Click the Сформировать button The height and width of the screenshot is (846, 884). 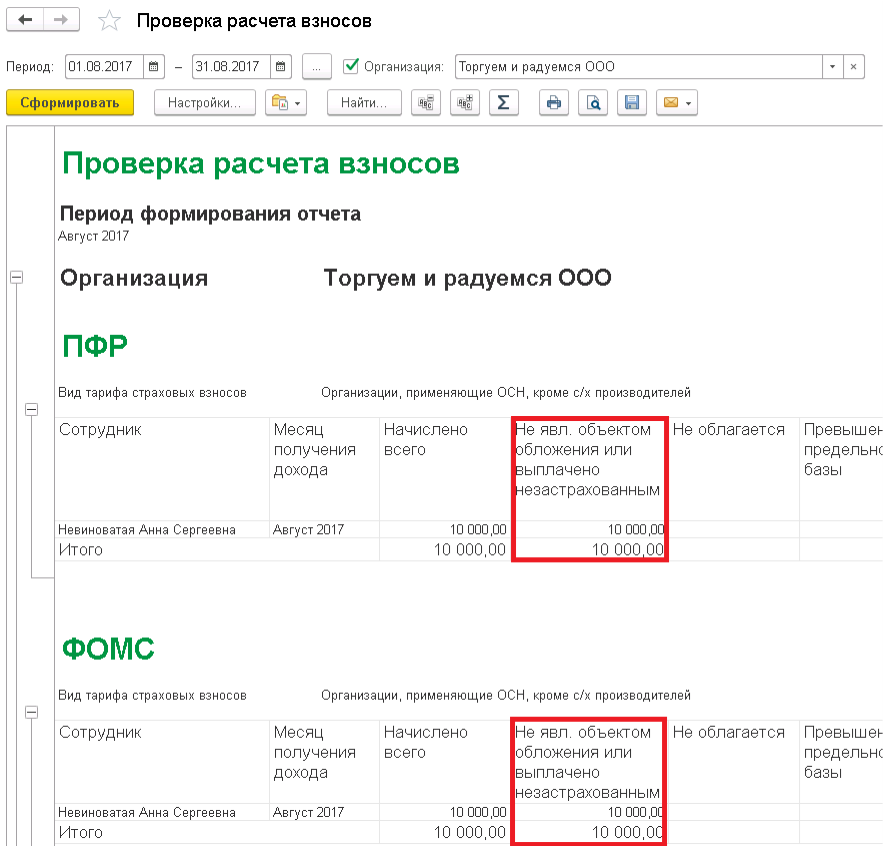(x=70, y=103)
